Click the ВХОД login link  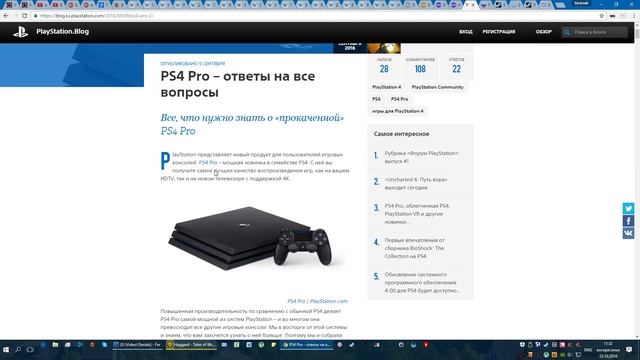coord(466,32)
